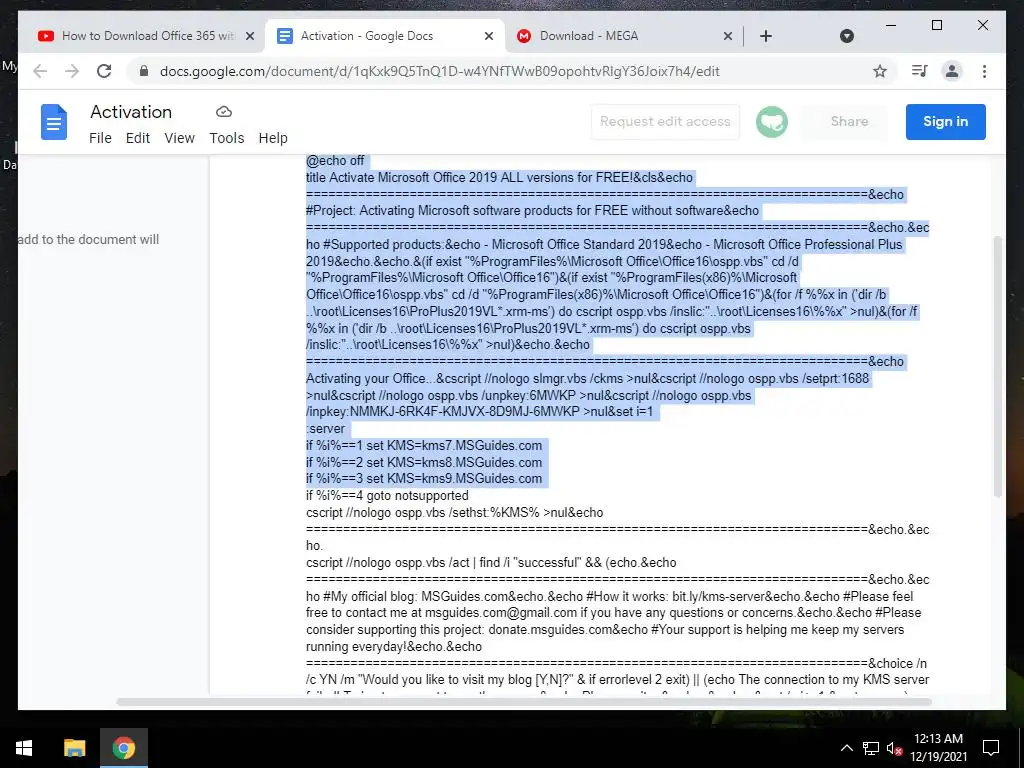Click the horizontal scrollbar at bottom
Viewport: 1024px width, 768px height.
click(524, 702)
